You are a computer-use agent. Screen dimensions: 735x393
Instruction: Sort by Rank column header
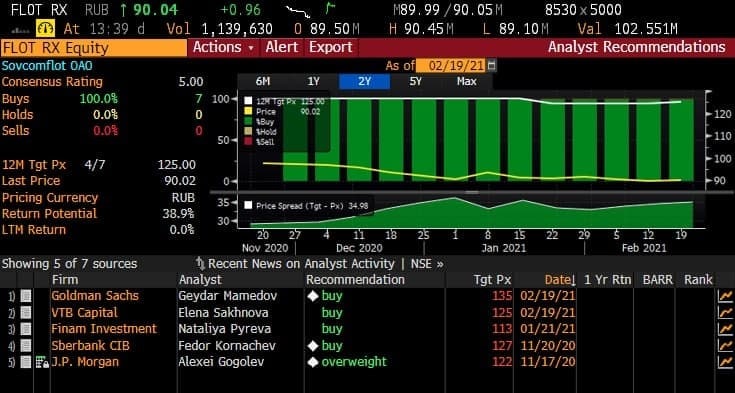tap(698, 280)
